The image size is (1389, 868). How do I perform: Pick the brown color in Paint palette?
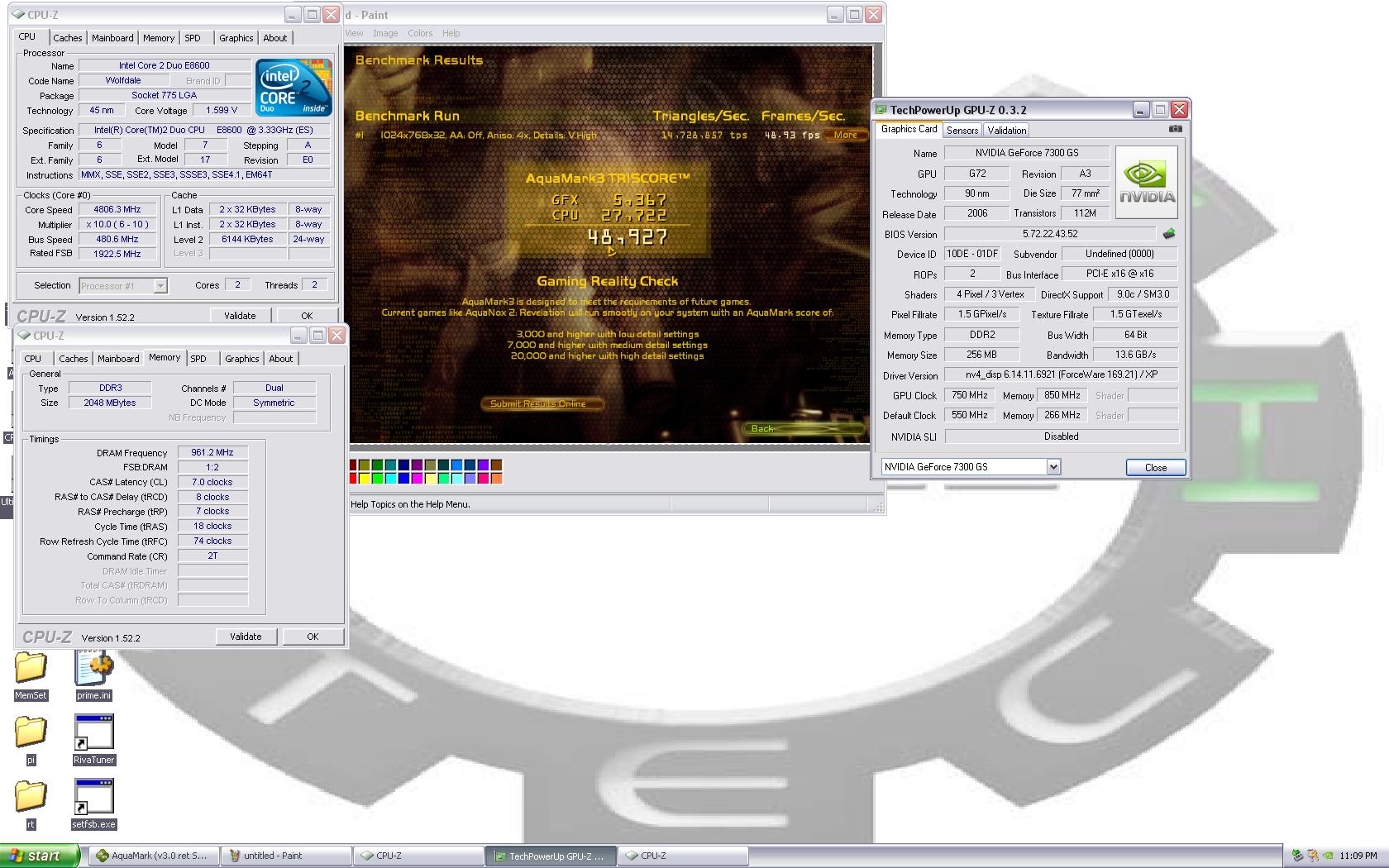[496, 465]
